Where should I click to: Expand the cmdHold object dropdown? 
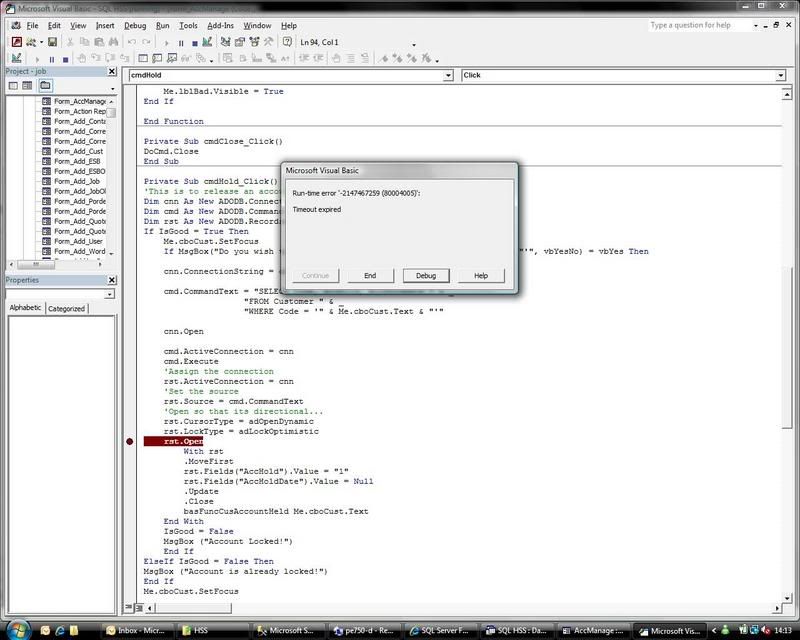pyautogui.click(x=448, y=76)
